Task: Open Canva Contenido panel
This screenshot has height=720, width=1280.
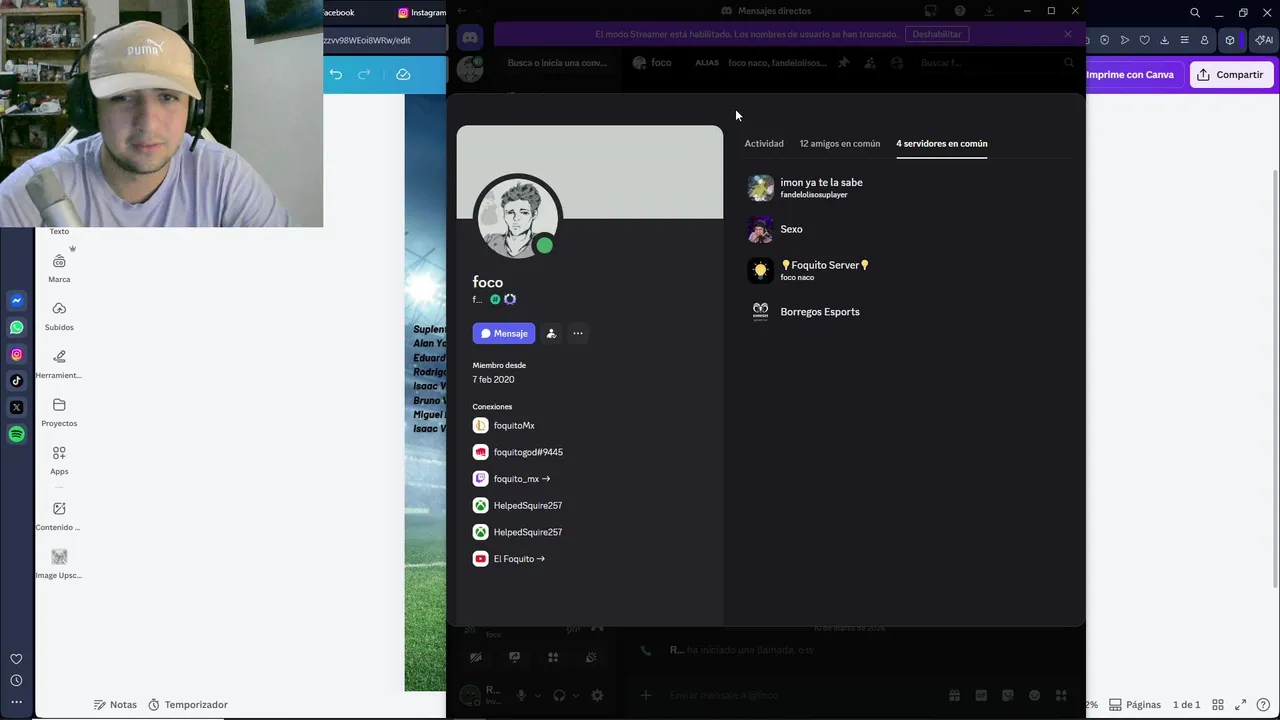Action: coord(59,516)
